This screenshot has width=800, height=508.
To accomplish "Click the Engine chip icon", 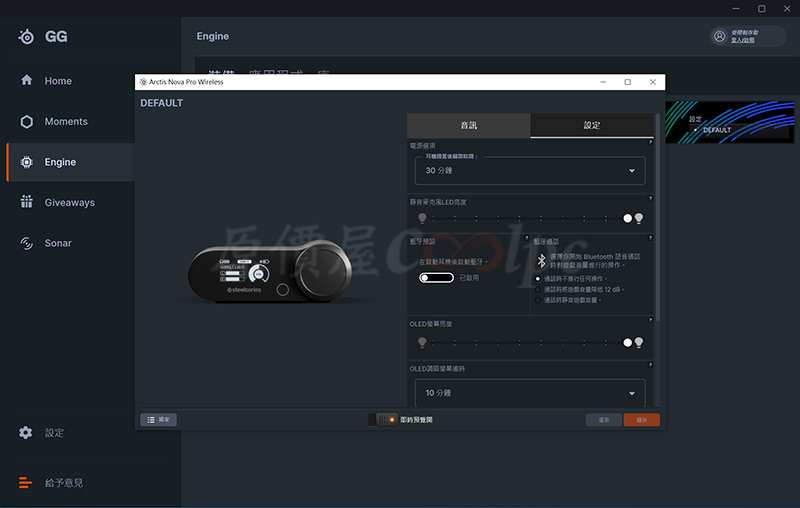I will pyautogui.click(x=27, y=162).
